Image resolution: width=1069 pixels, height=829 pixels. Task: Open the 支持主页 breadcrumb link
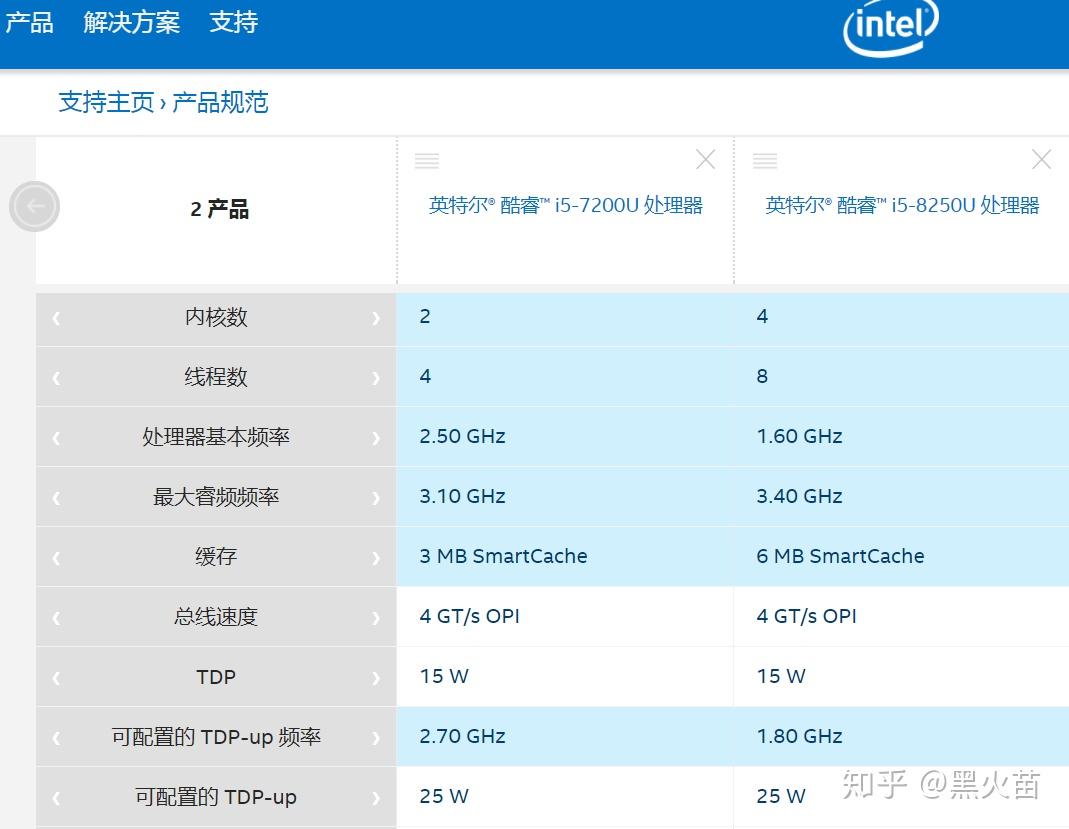[x=106, y=103]
